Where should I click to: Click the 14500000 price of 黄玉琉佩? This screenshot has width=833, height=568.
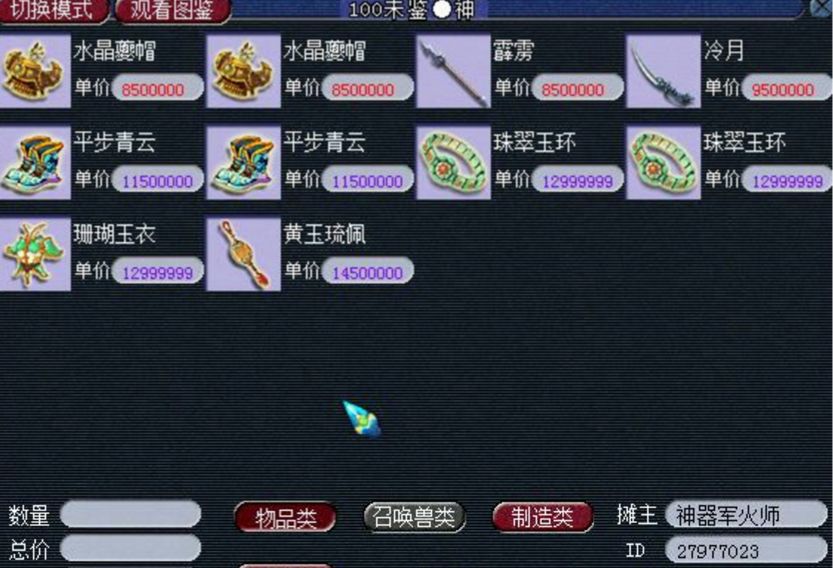click(x=368, y=272)
